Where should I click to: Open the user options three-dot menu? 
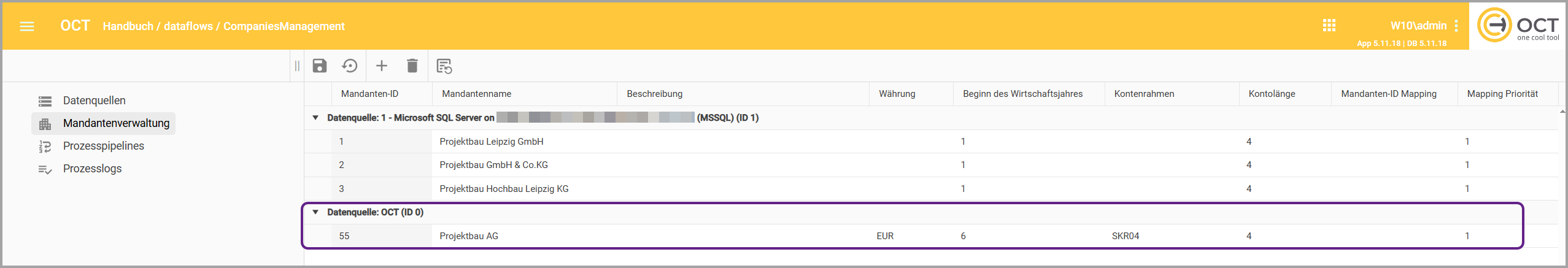click(x=1456, y=26)
